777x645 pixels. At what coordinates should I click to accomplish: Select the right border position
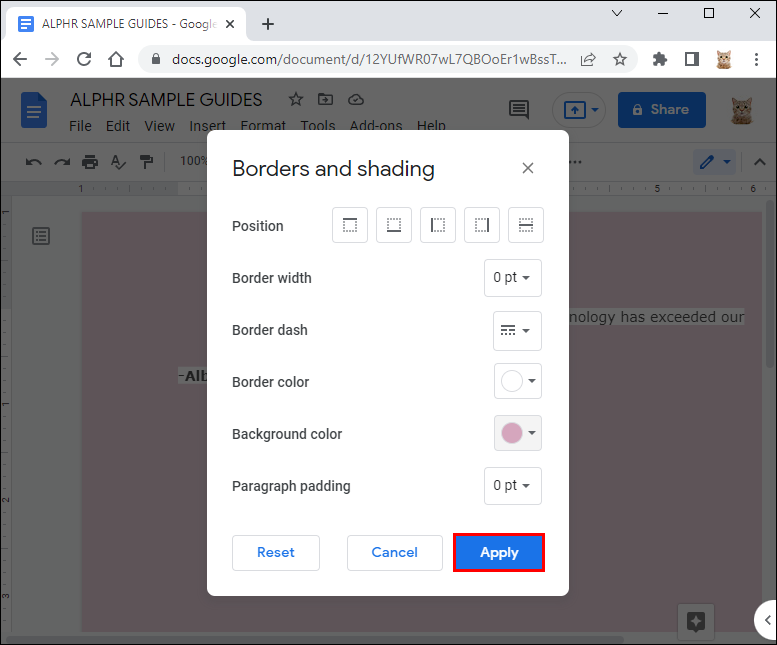(482, 225)
